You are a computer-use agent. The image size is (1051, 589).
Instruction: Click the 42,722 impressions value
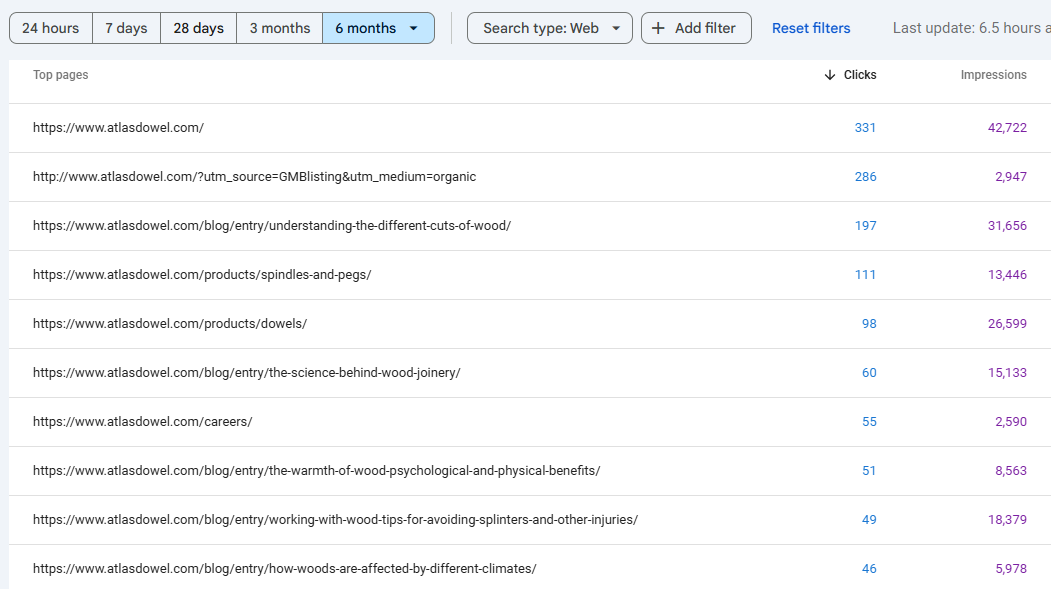pyautogui.click(x=1007, y=128)
